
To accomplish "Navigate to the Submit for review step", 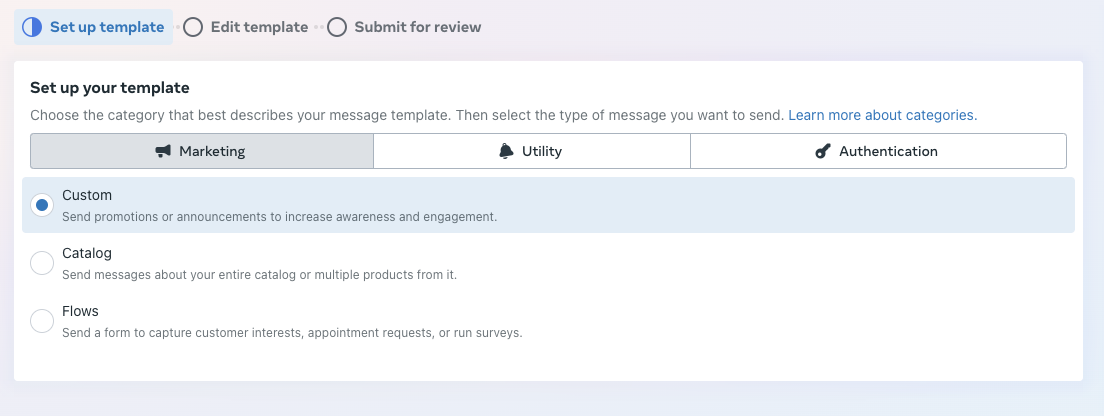I will point(417,27).
